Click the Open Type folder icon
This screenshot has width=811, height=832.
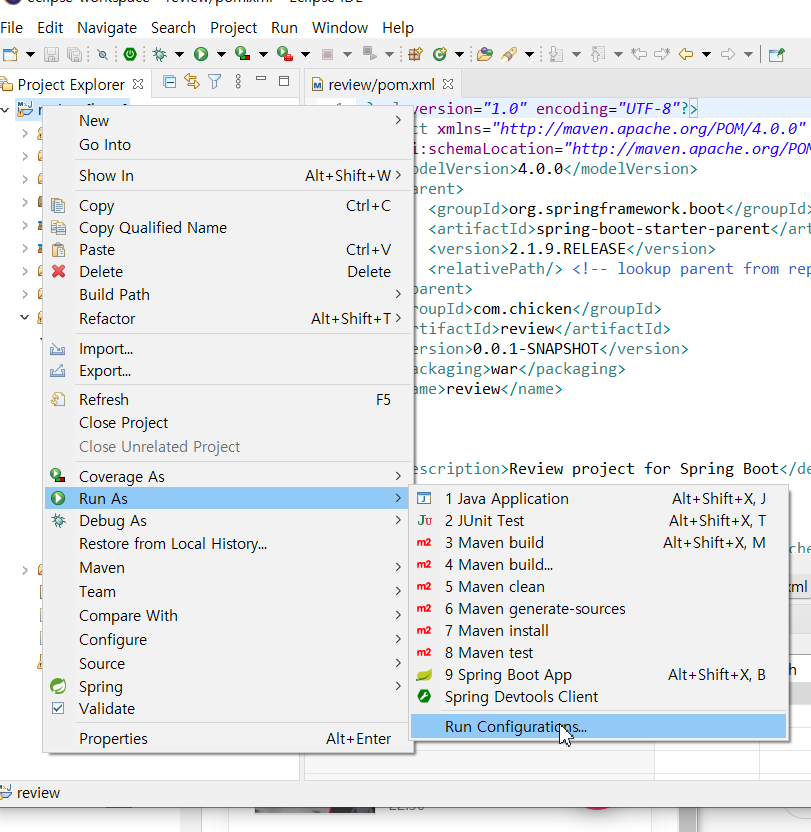[x=485, y=54]
